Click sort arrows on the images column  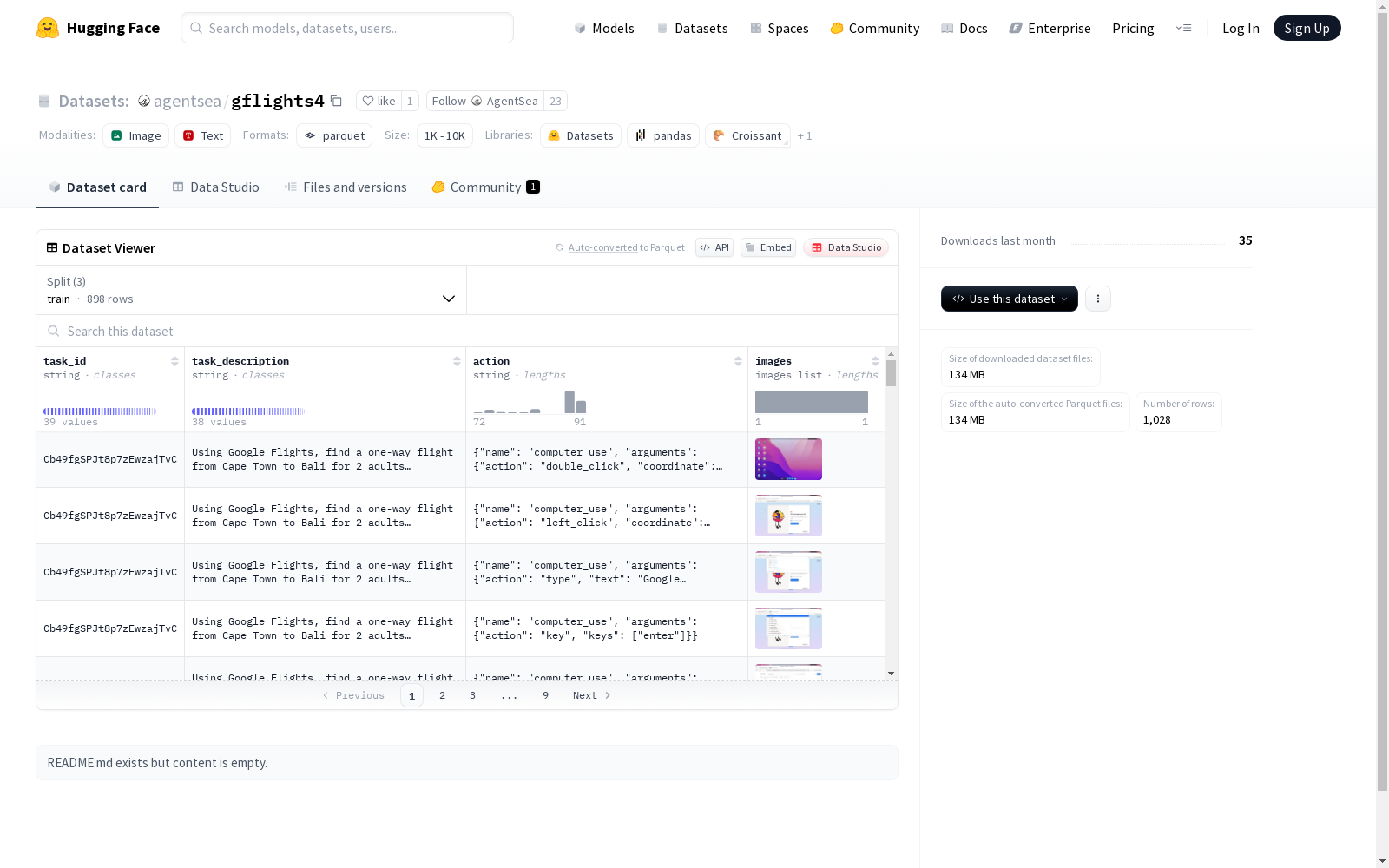[x=875, y=361]
